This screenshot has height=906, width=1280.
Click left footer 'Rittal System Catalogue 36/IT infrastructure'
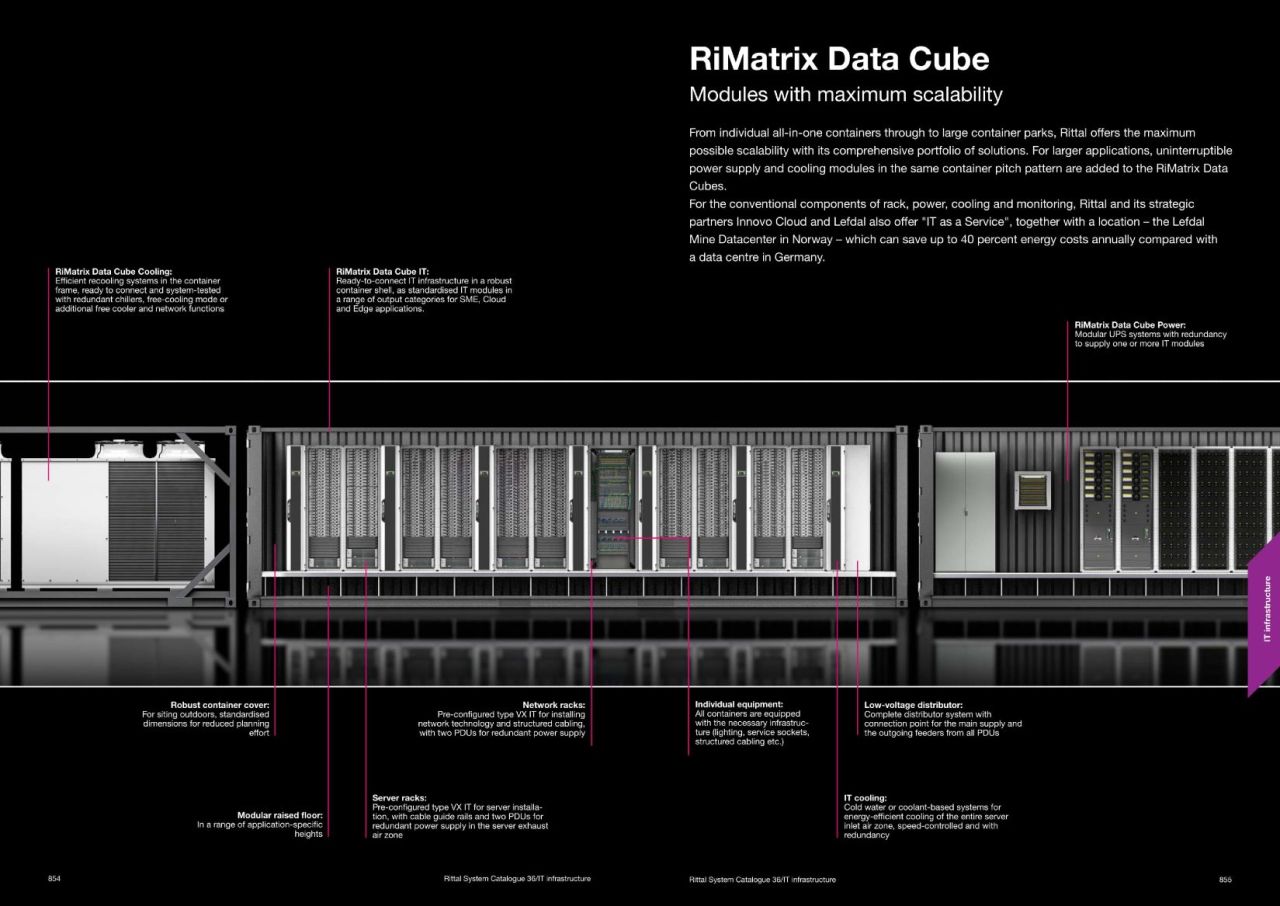[x=517, y=879]
